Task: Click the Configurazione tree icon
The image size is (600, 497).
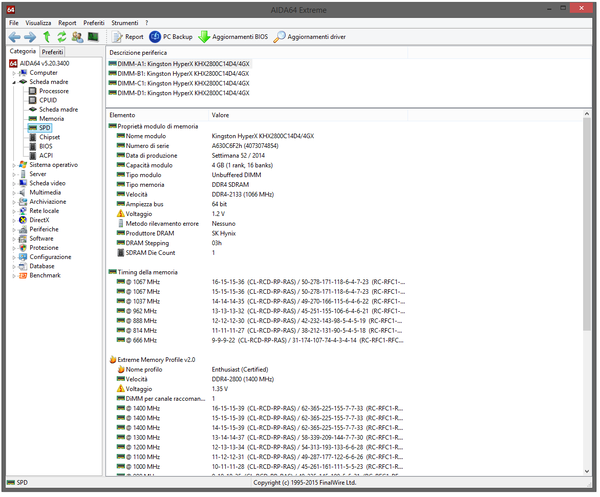Action: tap(23, 257)
